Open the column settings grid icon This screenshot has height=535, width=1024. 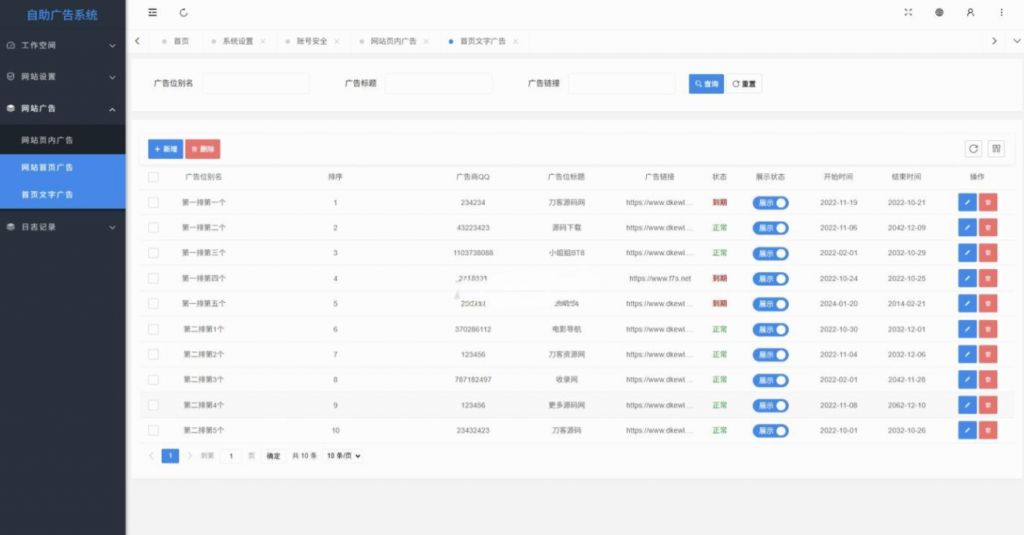point(996,149)
